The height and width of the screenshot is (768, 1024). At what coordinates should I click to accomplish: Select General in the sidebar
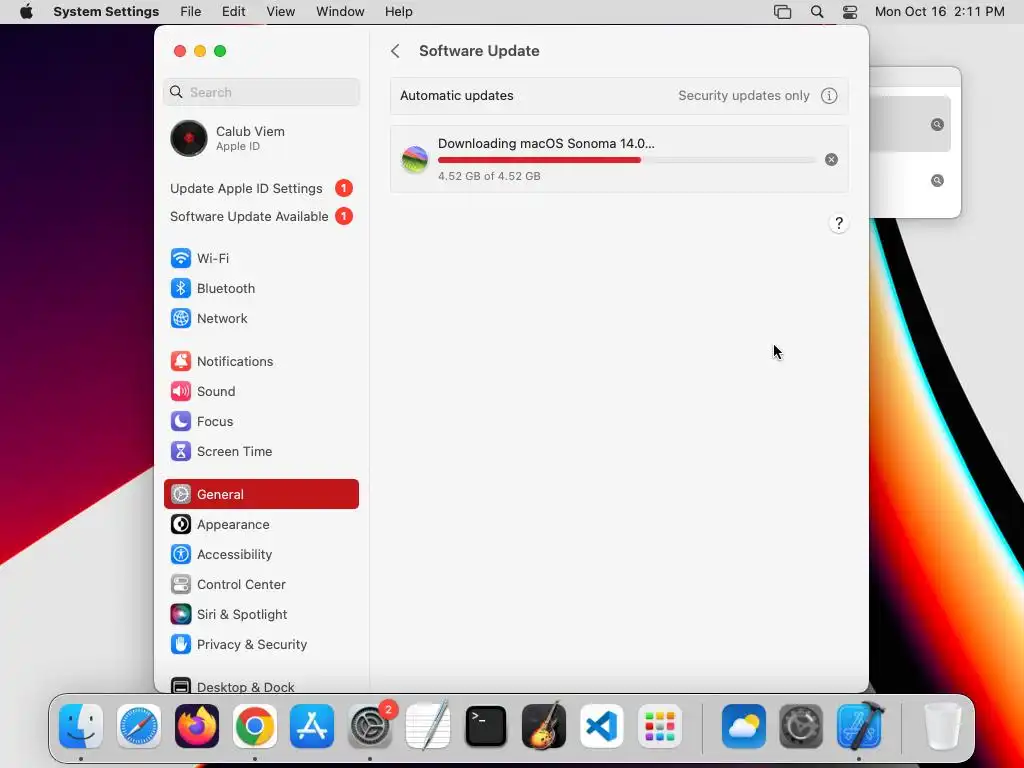coord(261,494)
